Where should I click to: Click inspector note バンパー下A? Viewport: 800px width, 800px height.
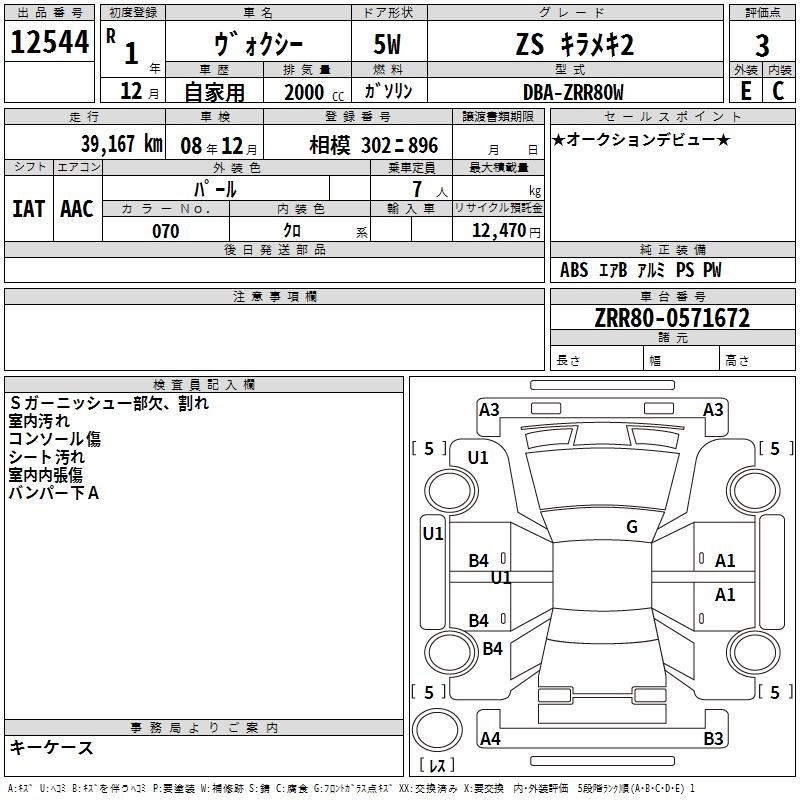pyautogui.click(x=54, y=493)
